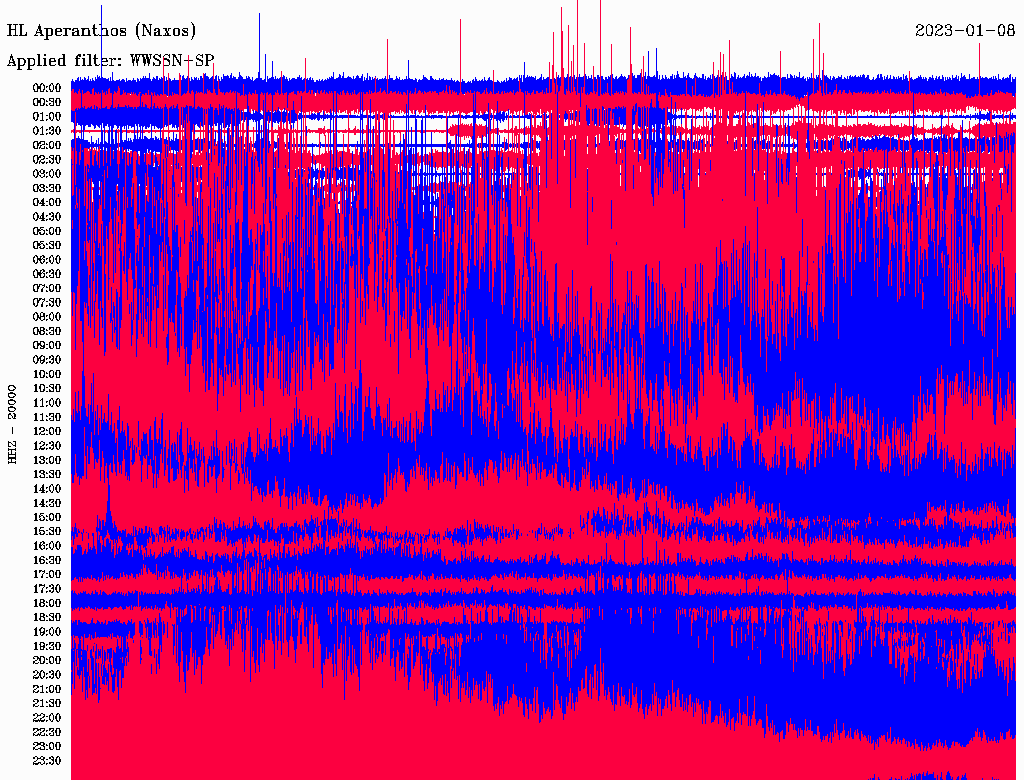This screenshot has width=1024, height=780.
Task: Select the 22:00 time label
Action: click(x=47, y=718)
